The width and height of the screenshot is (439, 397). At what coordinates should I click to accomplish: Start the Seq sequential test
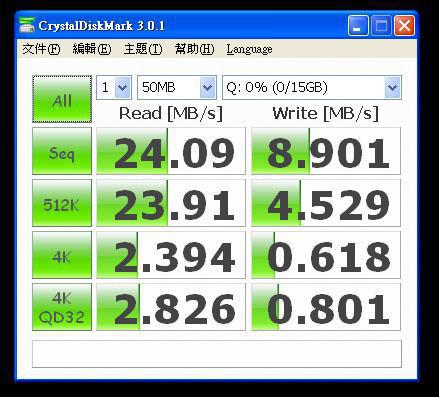(x=62, y=151)
